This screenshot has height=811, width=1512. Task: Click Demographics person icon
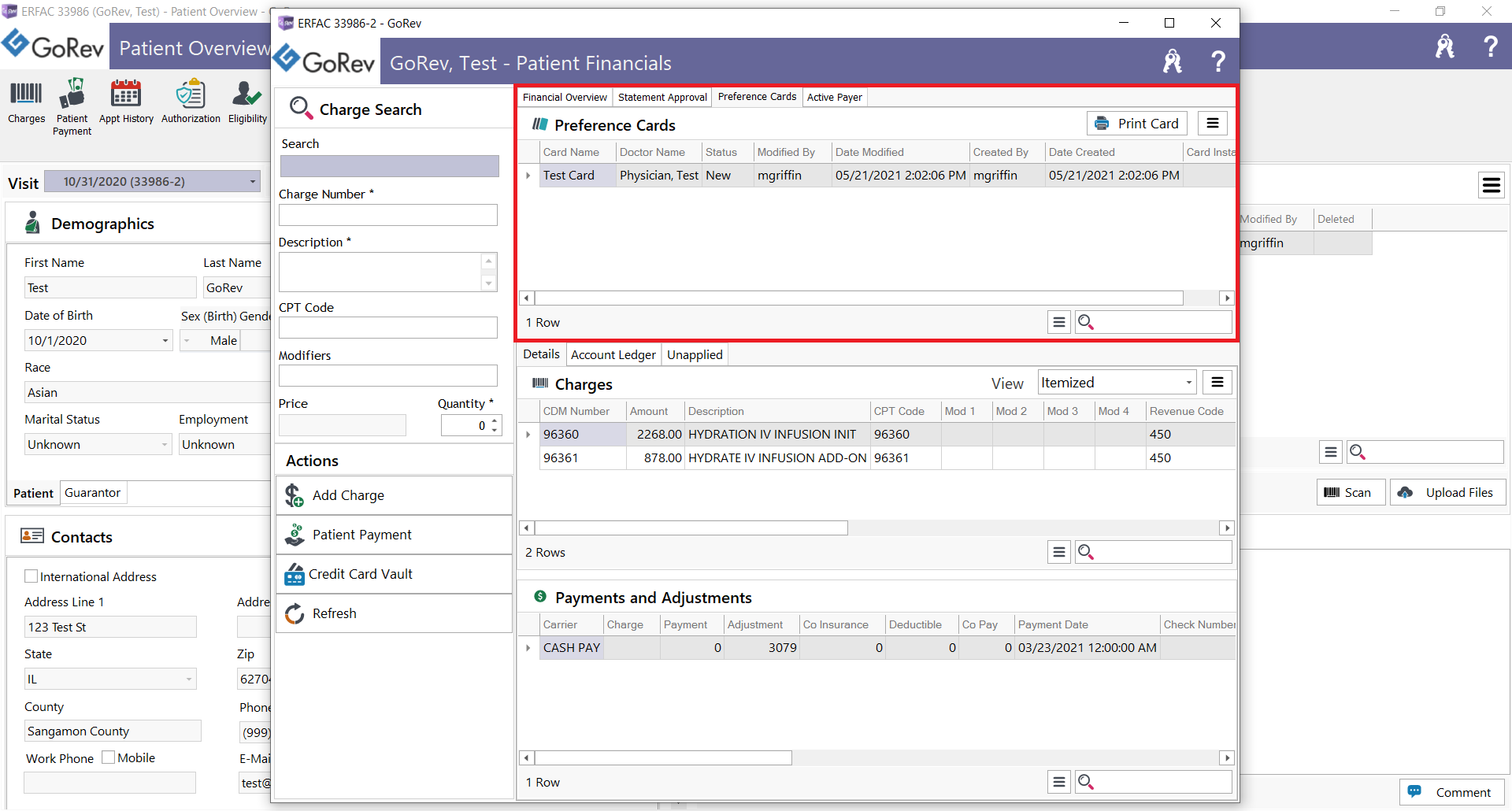(x=32, y=223)
